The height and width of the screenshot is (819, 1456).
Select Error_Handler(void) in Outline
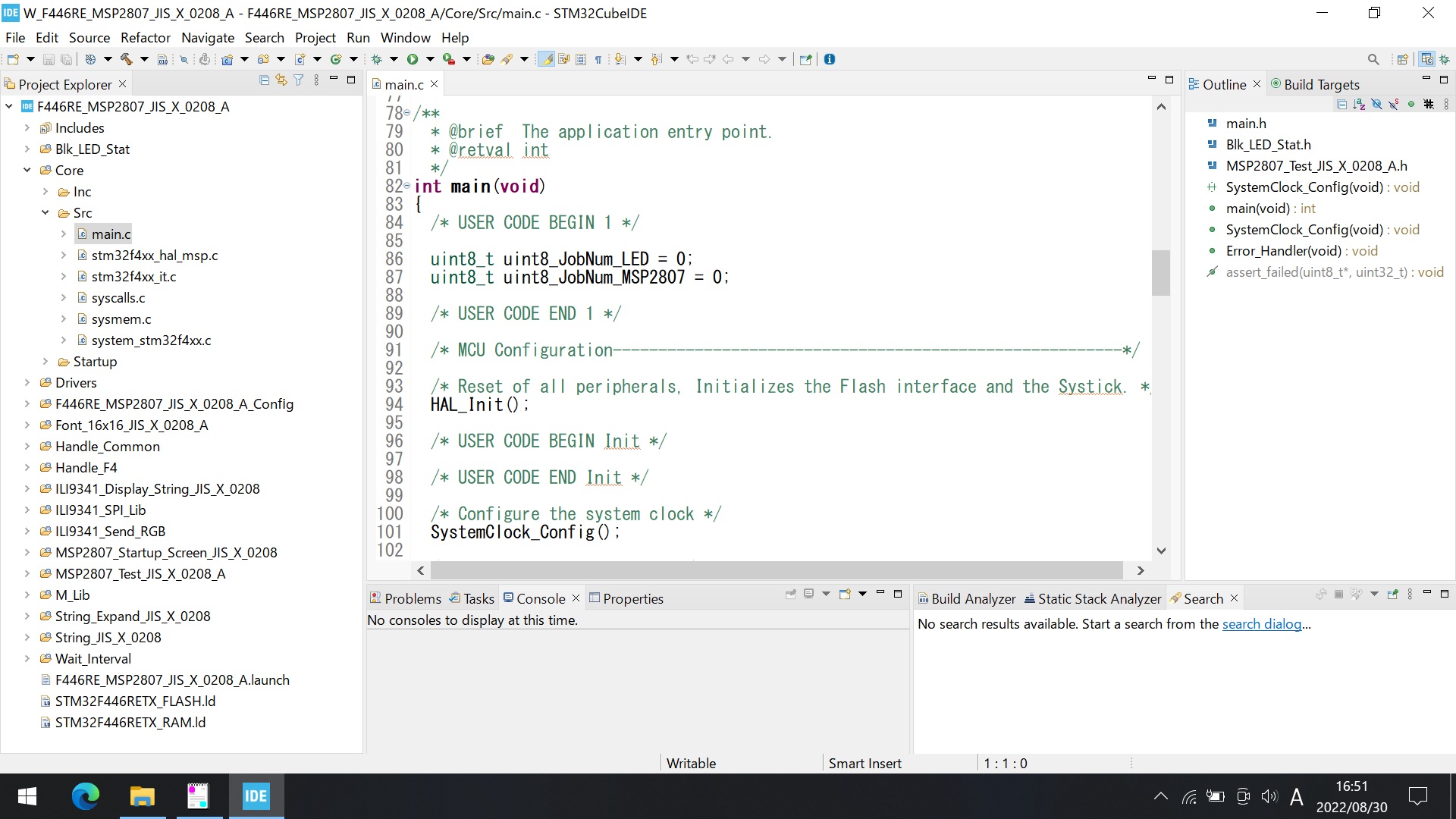click(x=1301, y=251)
